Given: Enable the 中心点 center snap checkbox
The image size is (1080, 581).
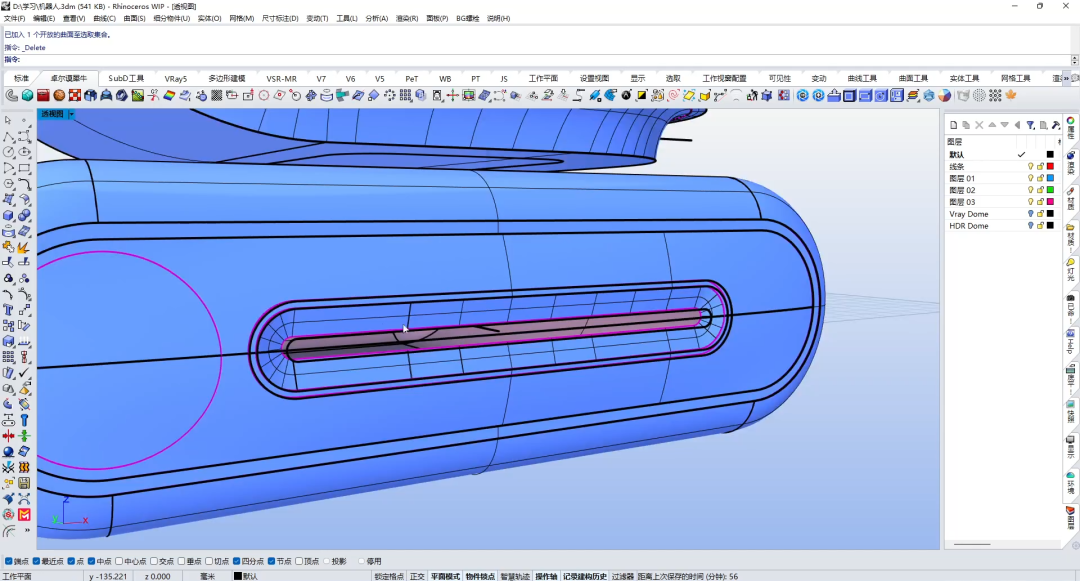Looking at the screenshot, I should 119,561.
